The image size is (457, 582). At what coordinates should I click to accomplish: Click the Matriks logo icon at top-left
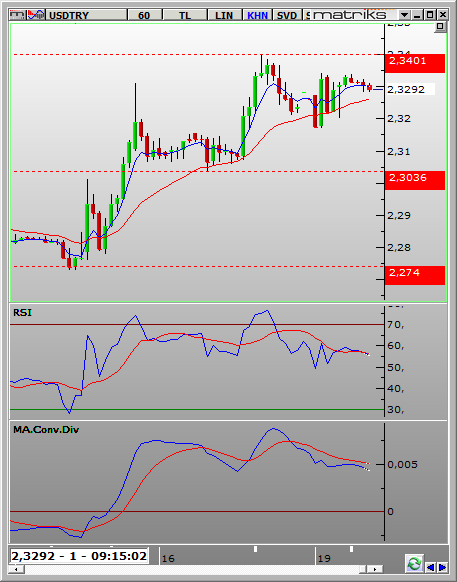coord(18,15)
